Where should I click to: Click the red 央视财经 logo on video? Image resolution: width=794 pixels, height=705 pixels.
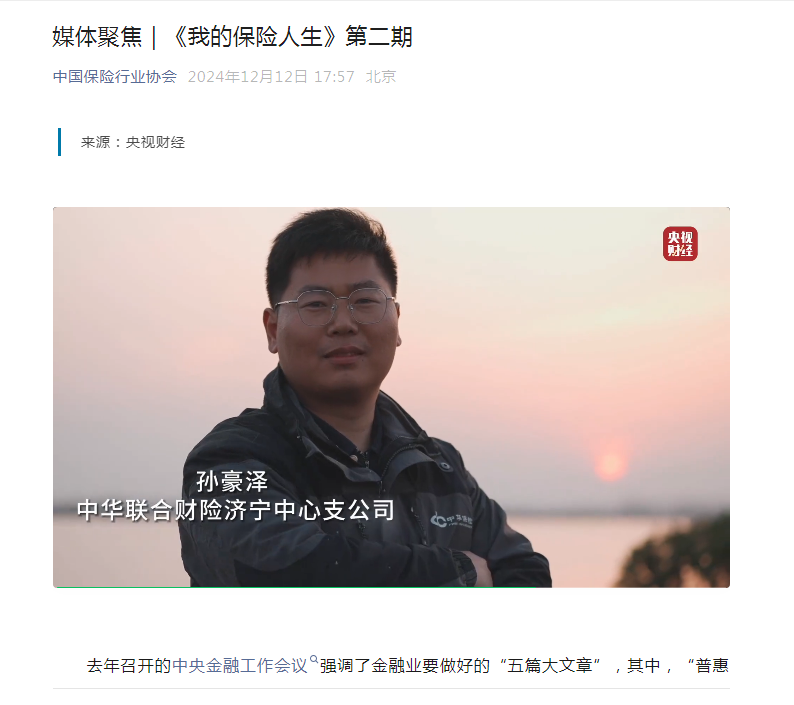click(680, 244)
